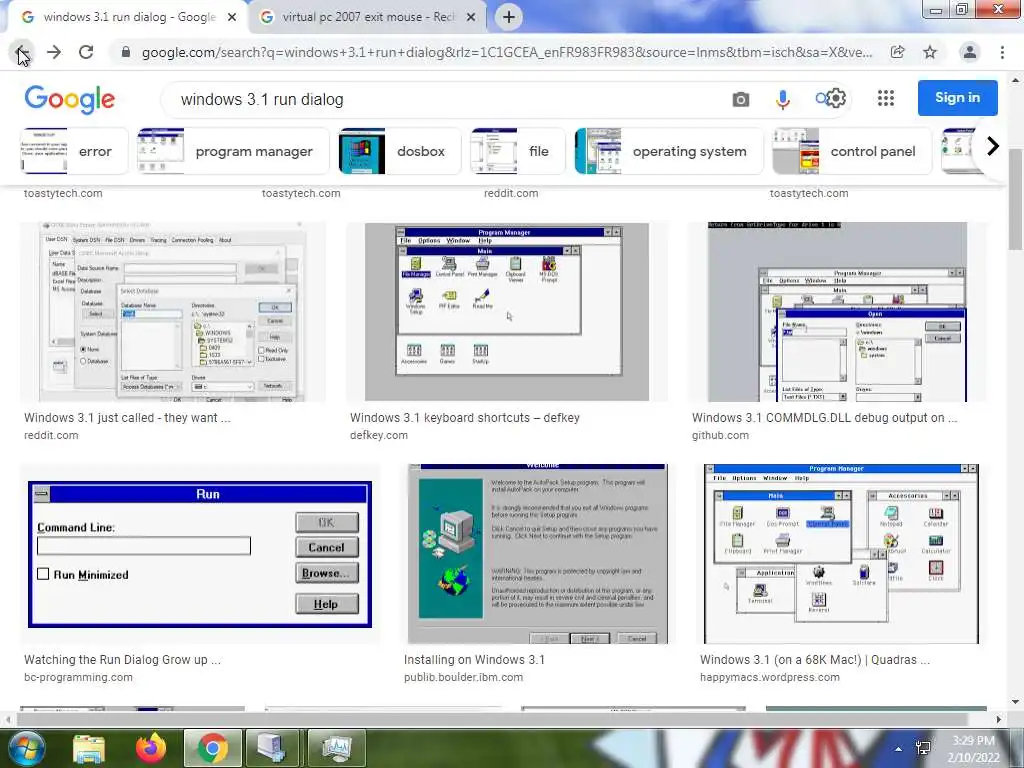Click the network icon in system tray
This screenshot has width=1024, height=768.
tap(923, 748)
